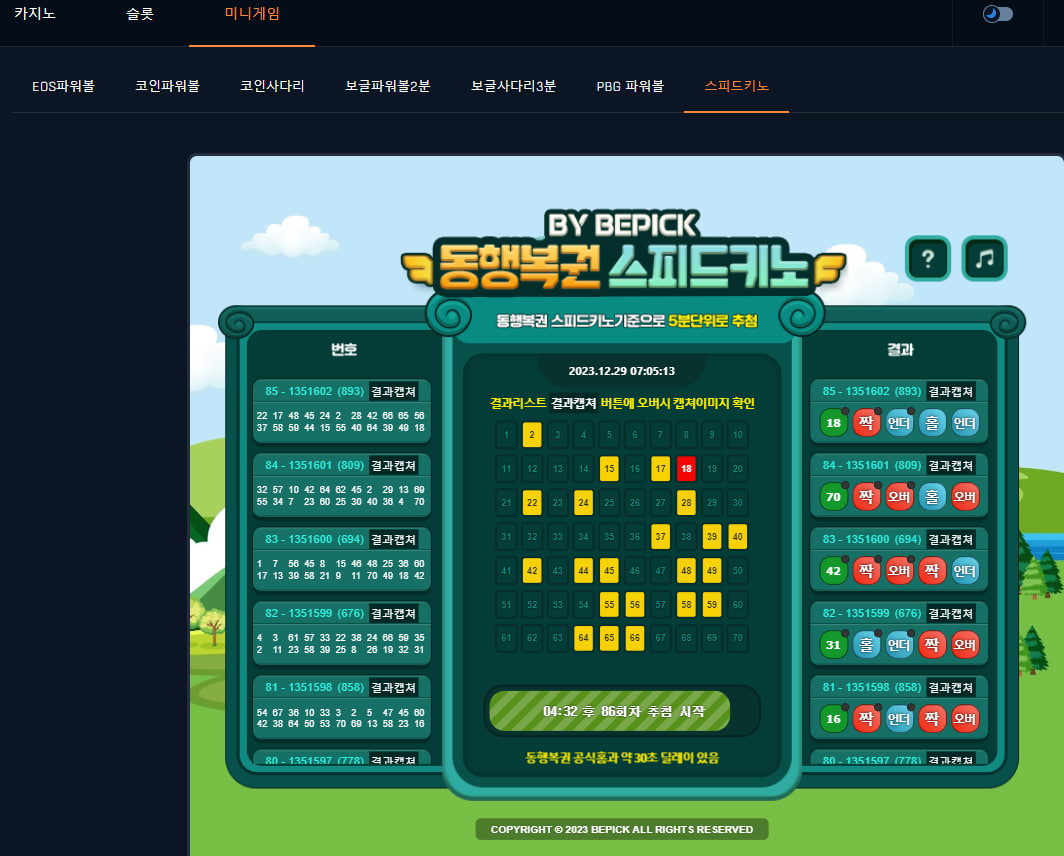Click the green 18 result ball in round 85
1064x856 pixels.
point(833,422)
